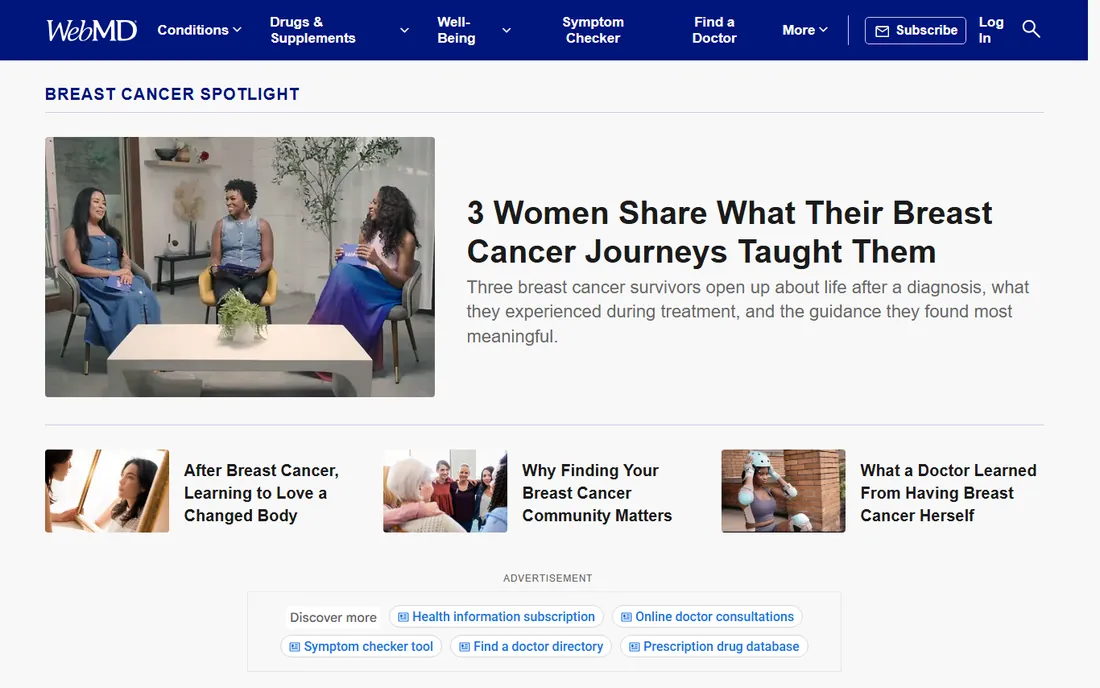This screenshot has height=688, width=1100.
Task: Click the woman-in-mirror thumbnail
Action: 107,491
